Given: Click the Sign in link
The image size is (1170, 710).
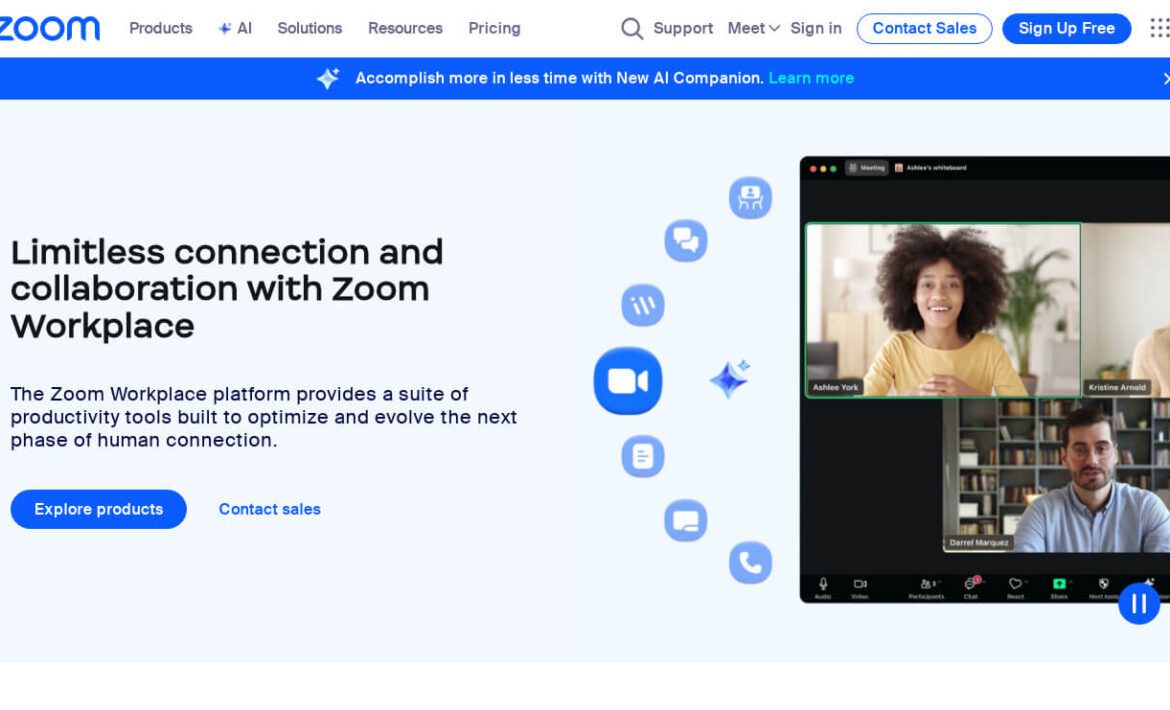Looking at the screenshot, I should coord(816,28).
